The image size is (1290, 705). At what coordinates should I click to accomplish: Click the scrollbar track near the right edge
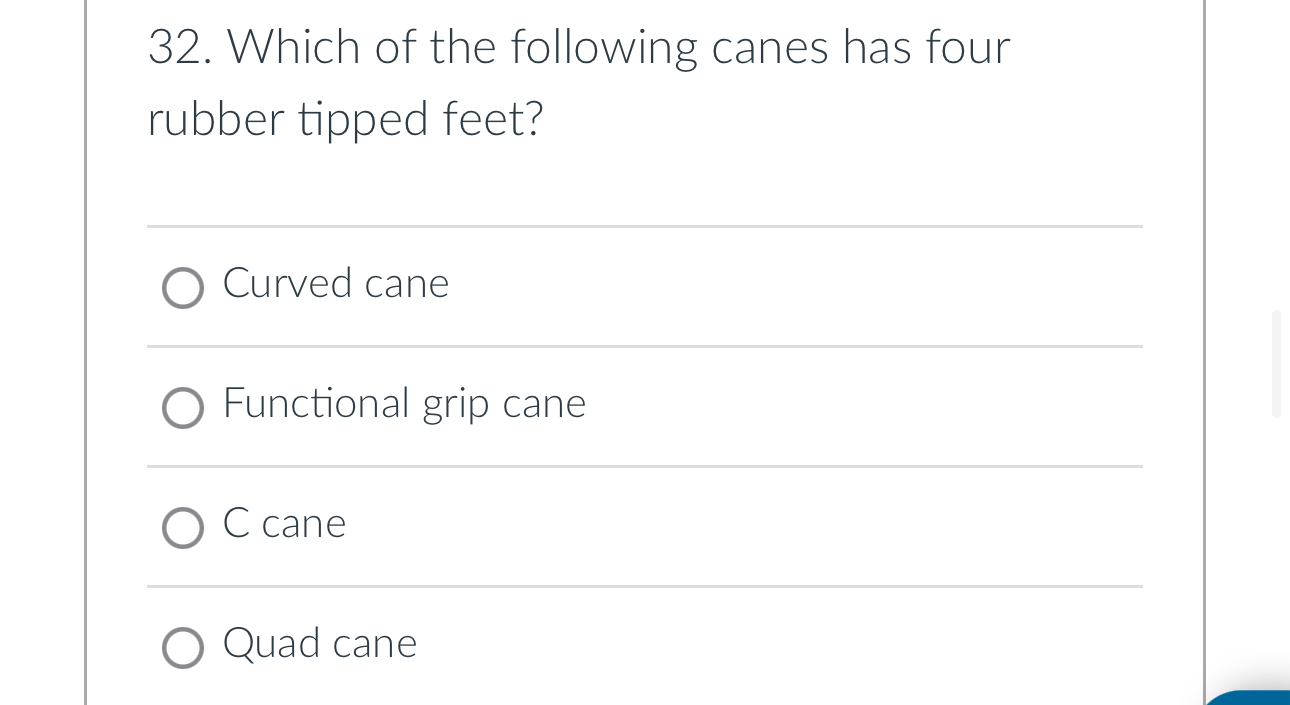(1277, 550)
